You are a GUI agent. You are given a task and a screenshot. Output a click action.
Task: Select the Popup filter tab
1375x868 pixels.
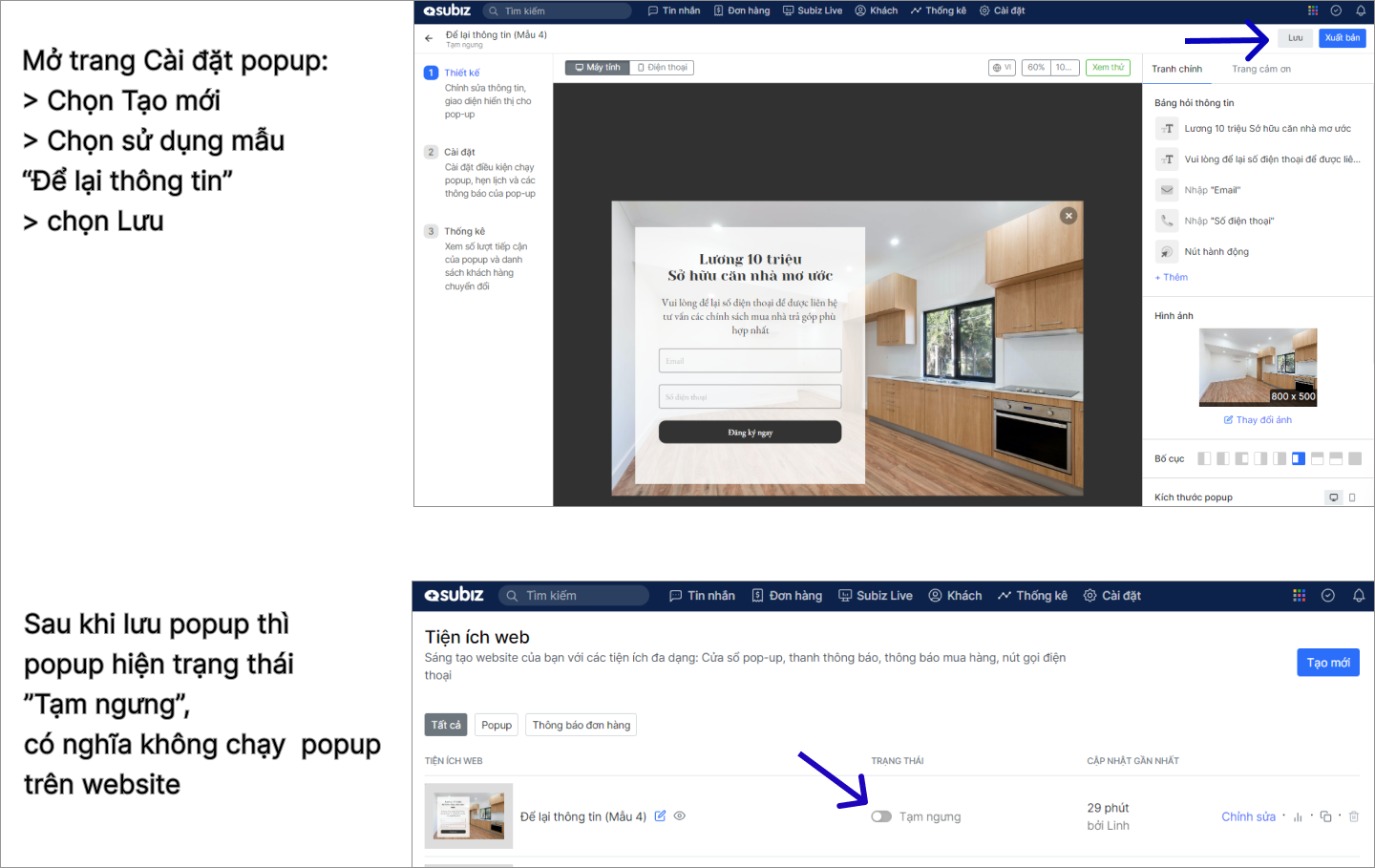(x=496, y=725)
